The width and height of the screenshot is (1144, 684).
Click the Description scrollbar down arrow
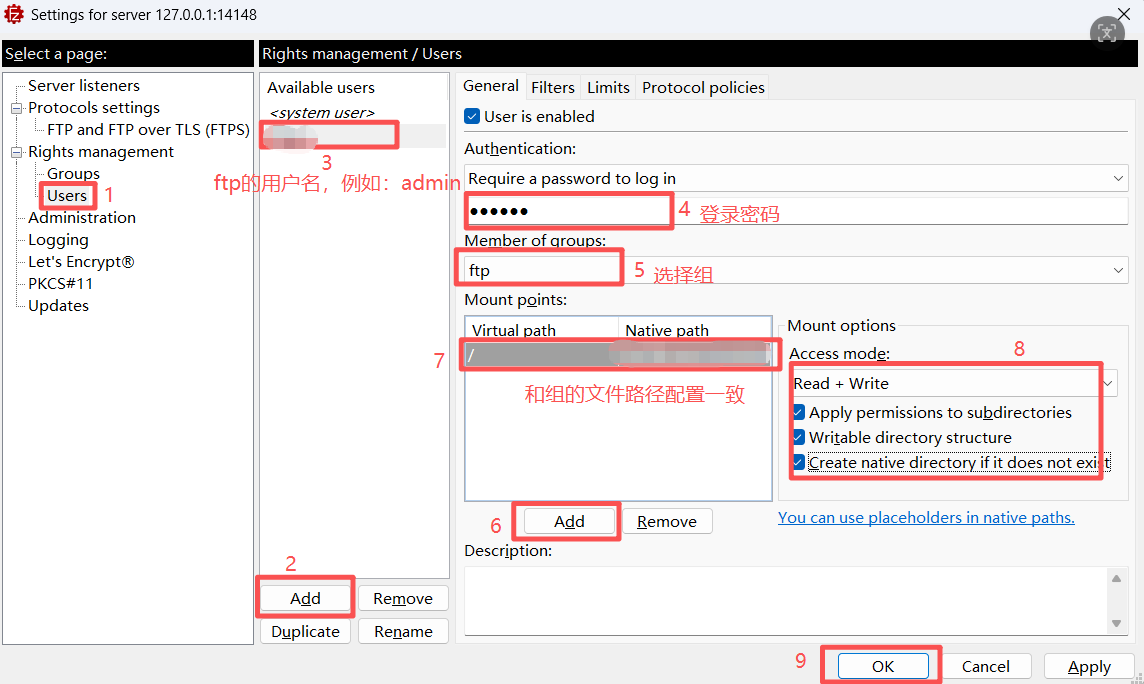pyautogui.click(x=1116, y=623)
